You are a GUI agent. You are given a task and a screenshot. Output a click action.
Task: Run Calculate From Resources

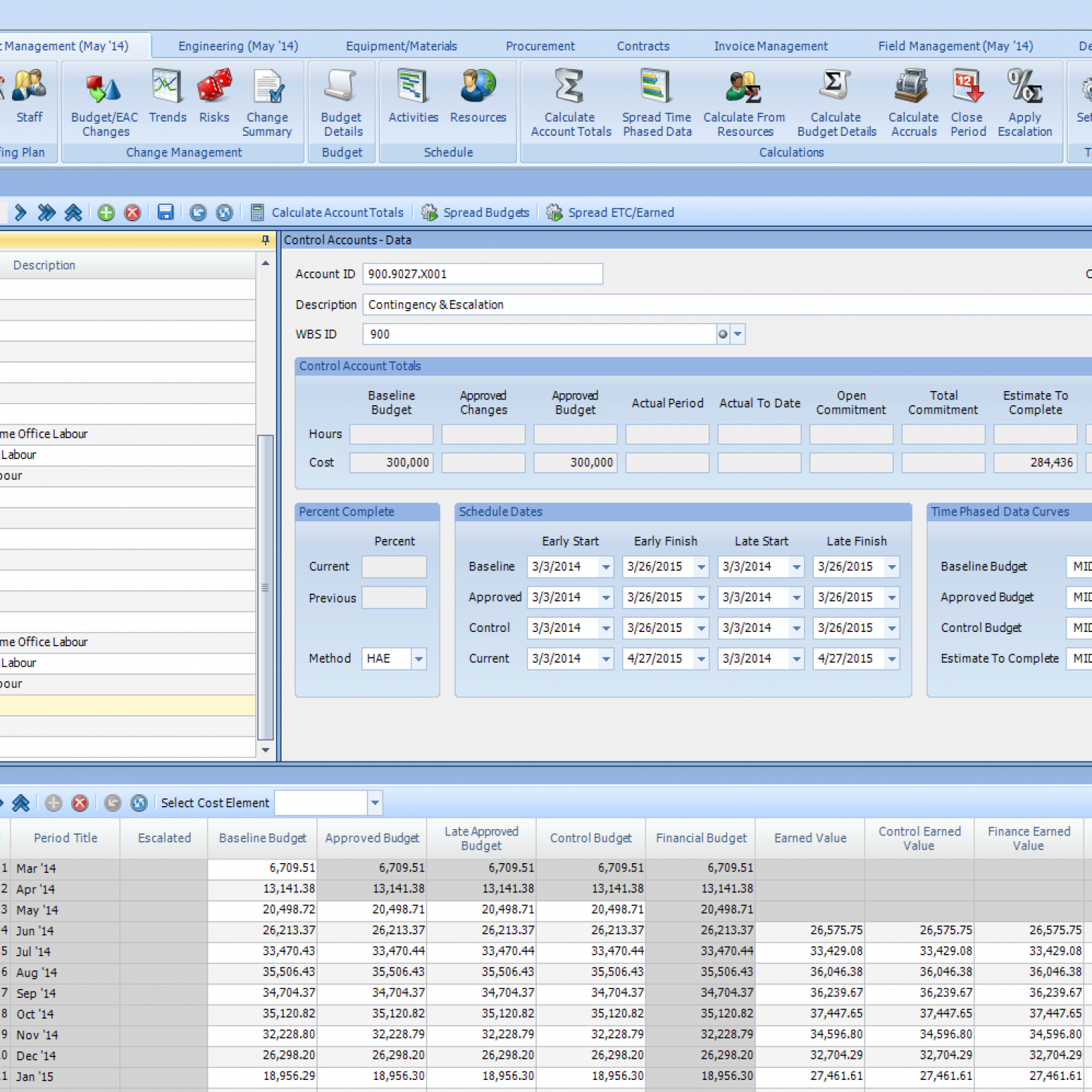coord(744,103)
